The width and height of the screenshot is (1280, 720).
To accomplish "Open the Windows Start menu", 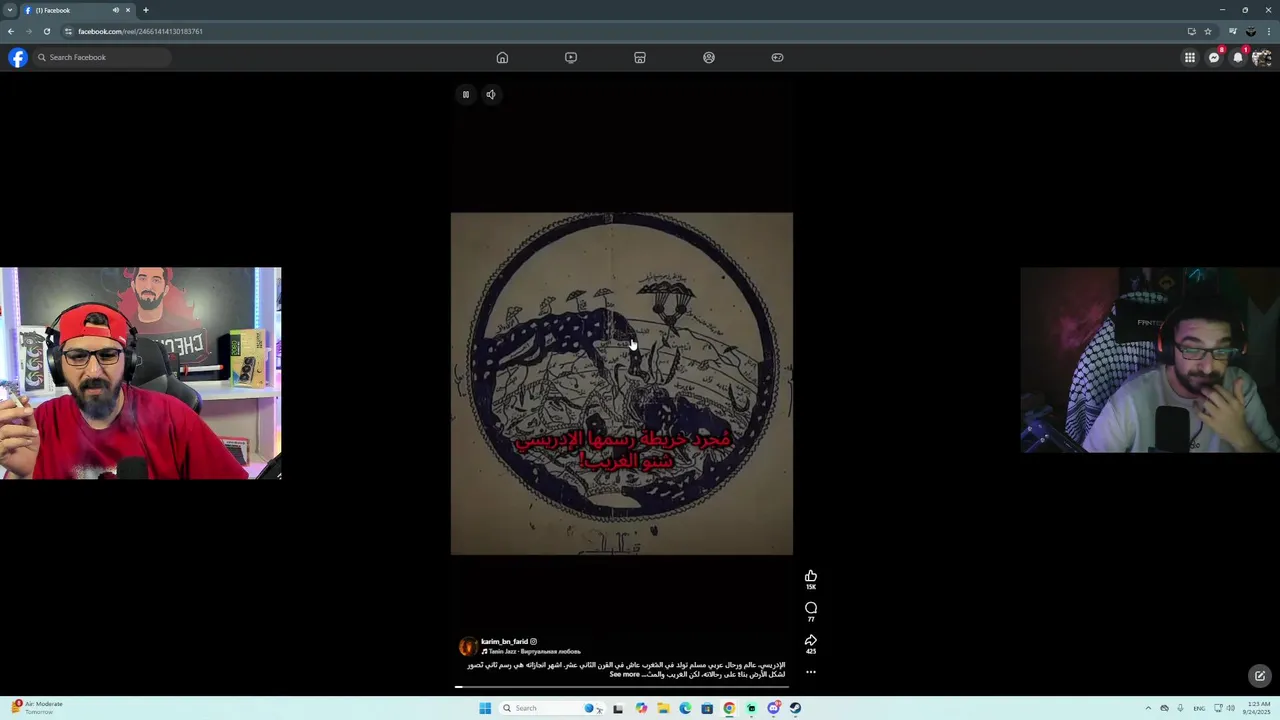I will pyautogui.click(x=485, y=708).
